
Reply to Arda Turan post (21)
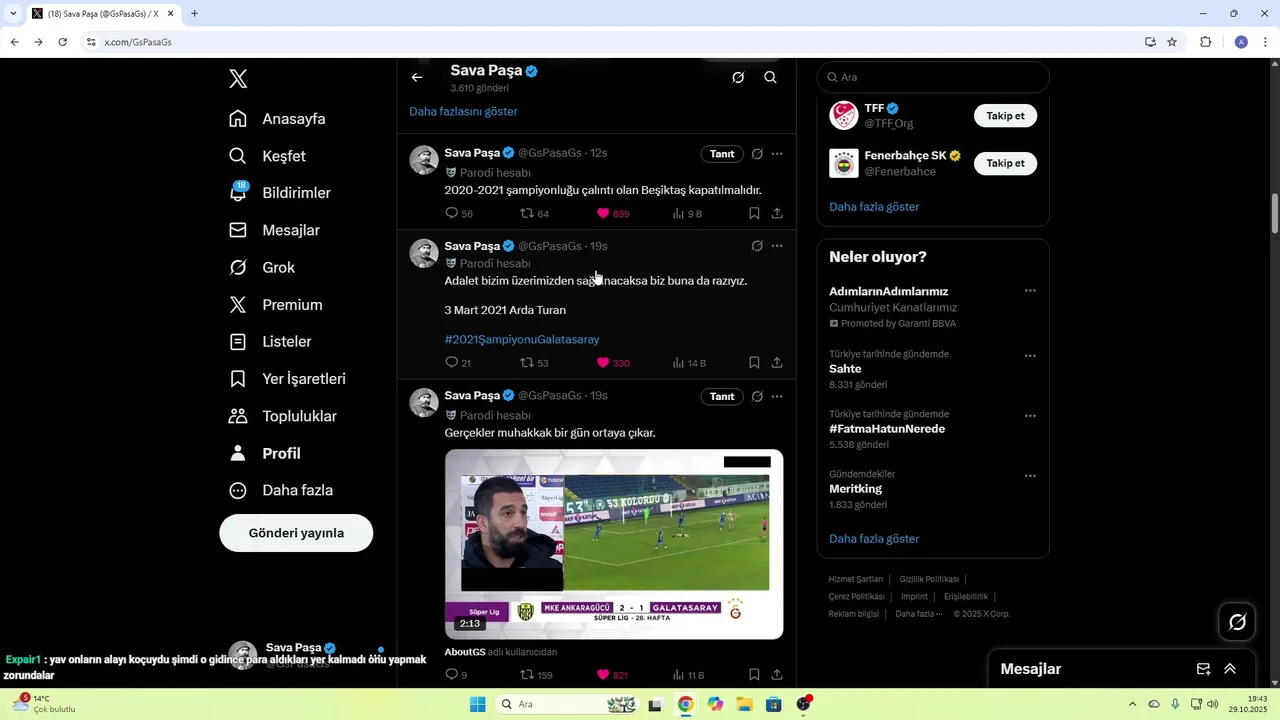458,363
